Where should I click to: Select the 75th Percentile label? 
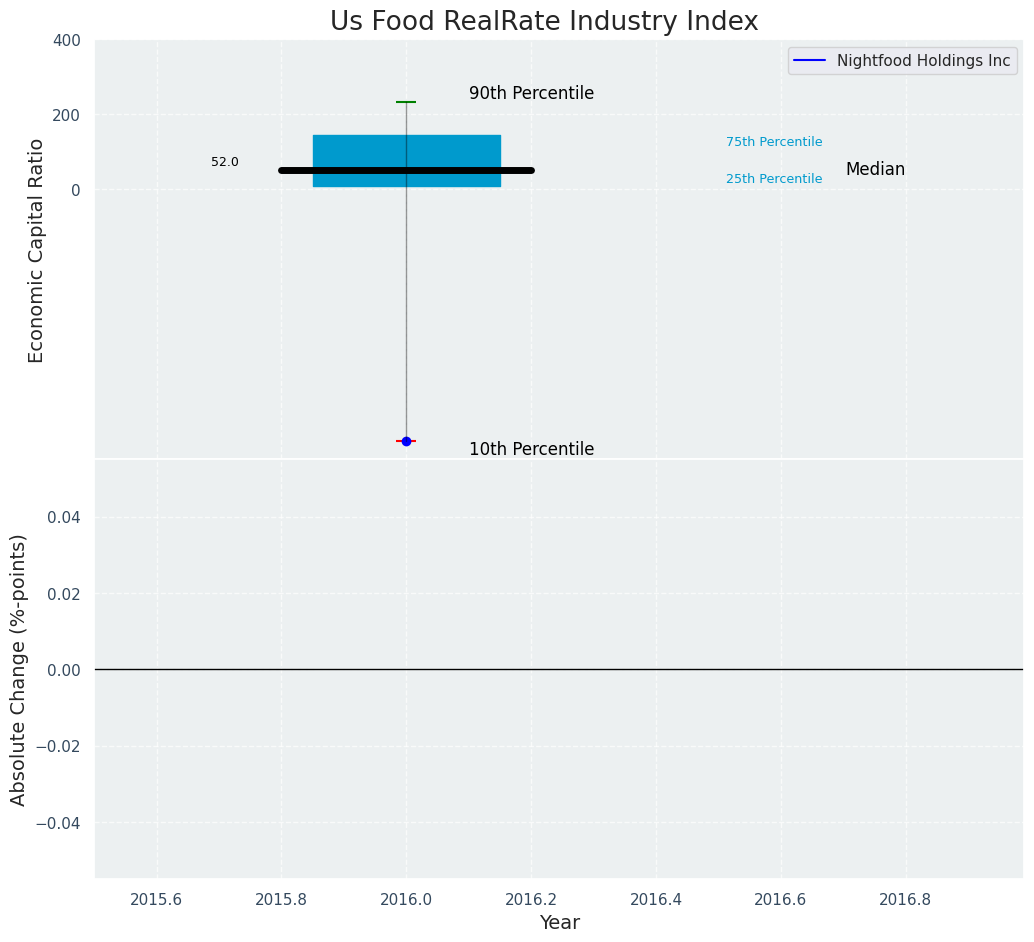774,142
